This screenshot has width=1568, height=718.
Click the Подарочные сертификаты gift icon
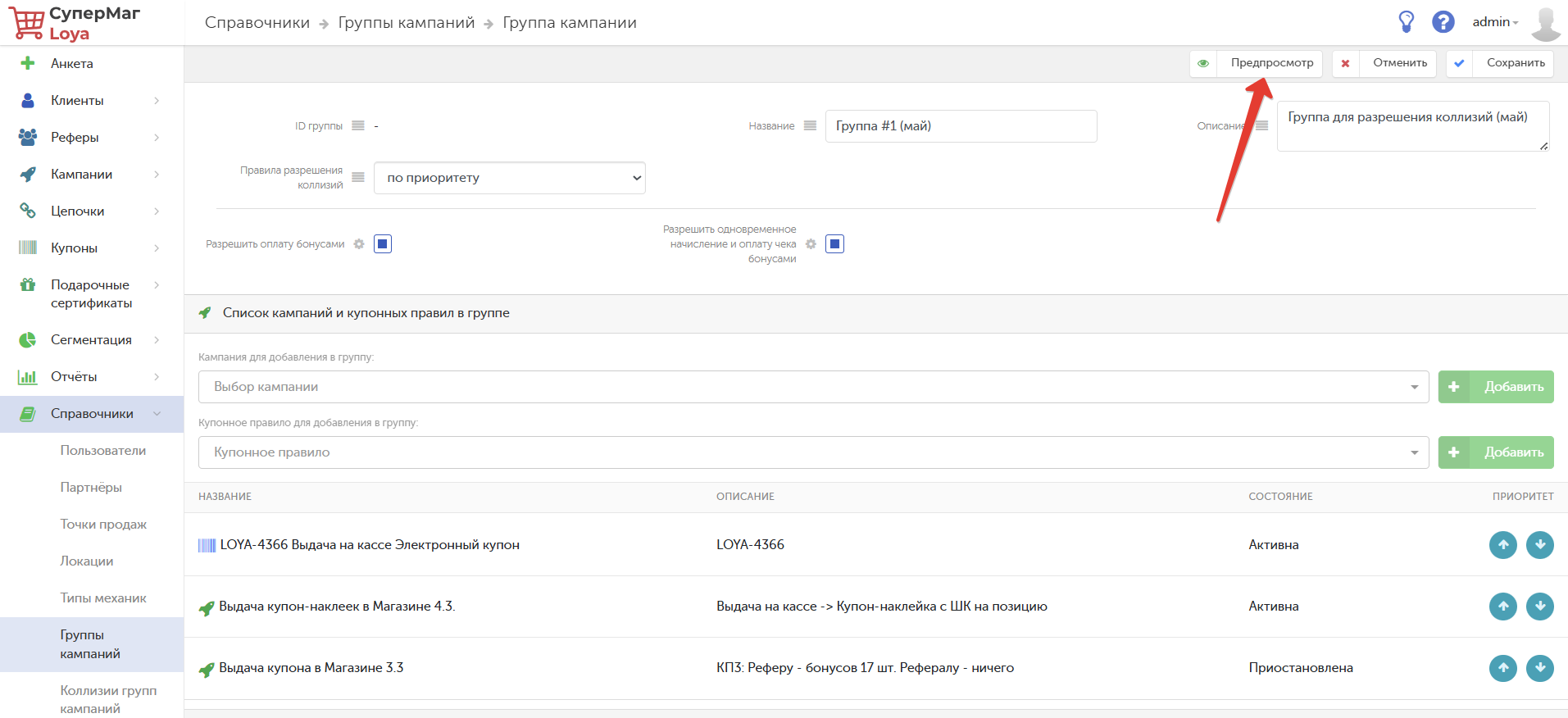28,284
